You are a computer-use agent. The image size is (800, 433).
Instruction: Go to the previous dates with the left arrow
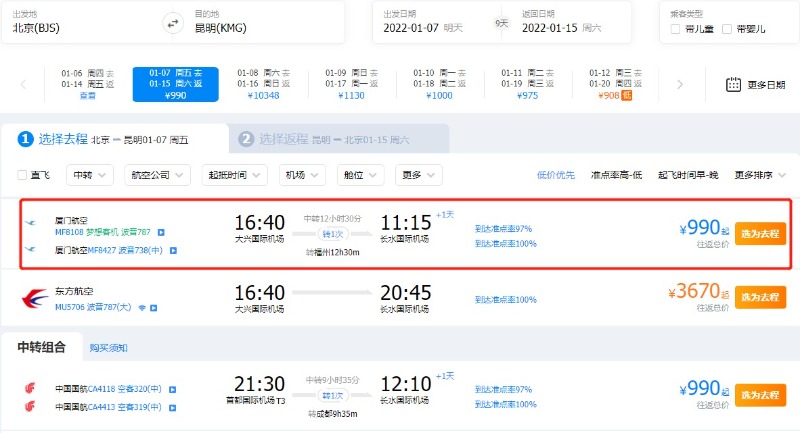(x=23, y=85)
